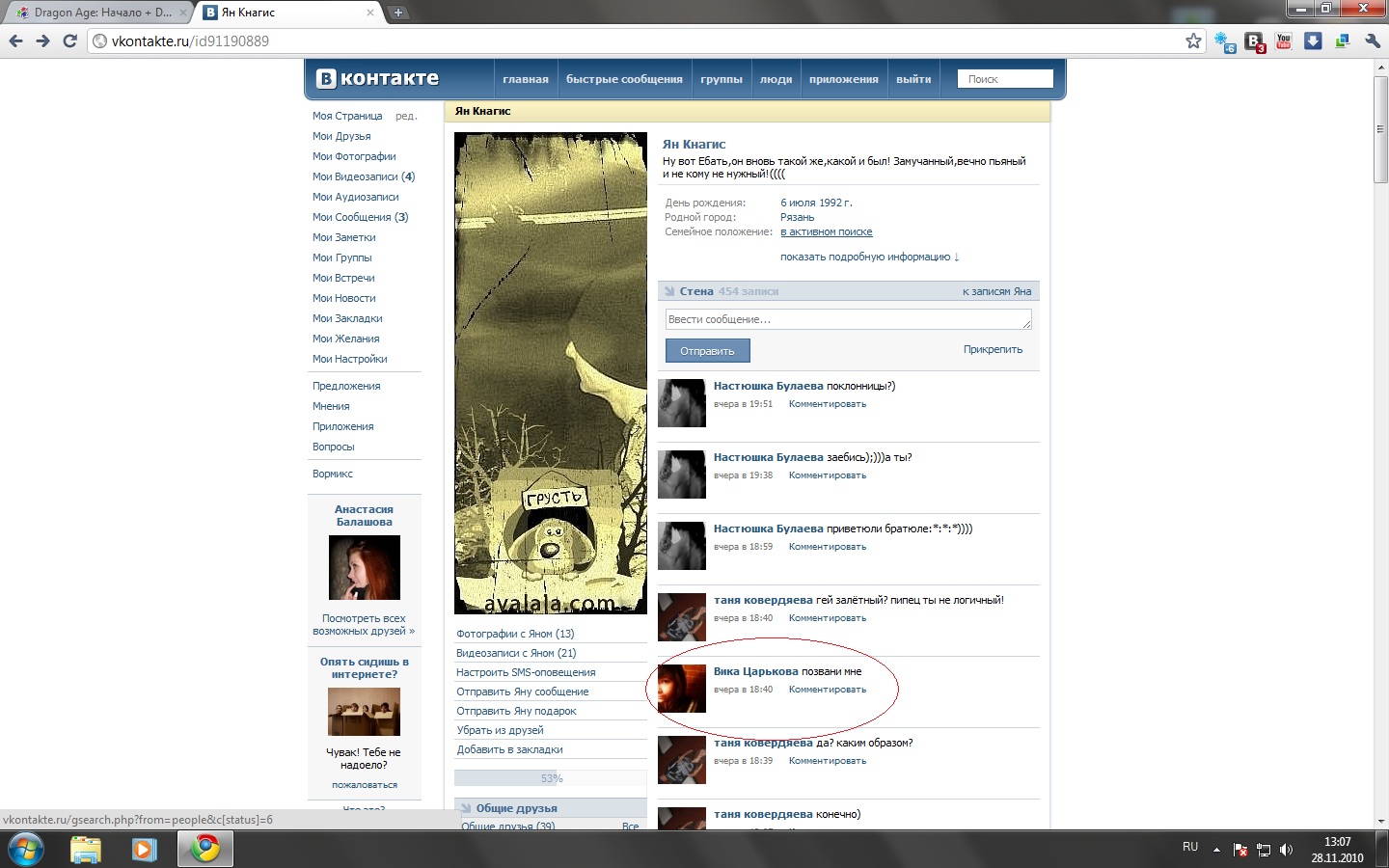Image resolution: width=1389 pixels, height=868 pixels.
Task: Open главная in the top menu
Action: [526, 79]
